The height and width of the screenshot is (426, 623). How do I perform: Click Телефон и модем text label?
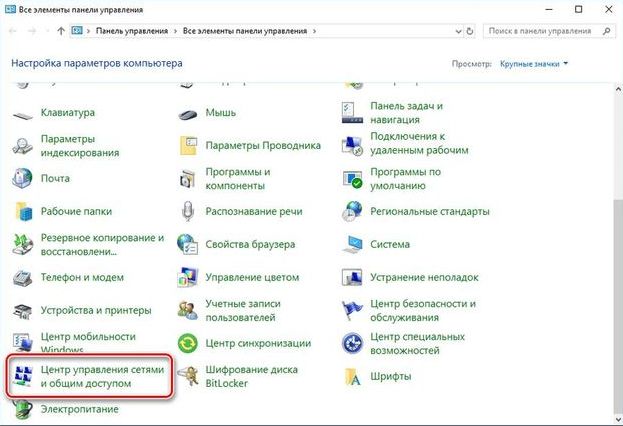click(82, 277)
